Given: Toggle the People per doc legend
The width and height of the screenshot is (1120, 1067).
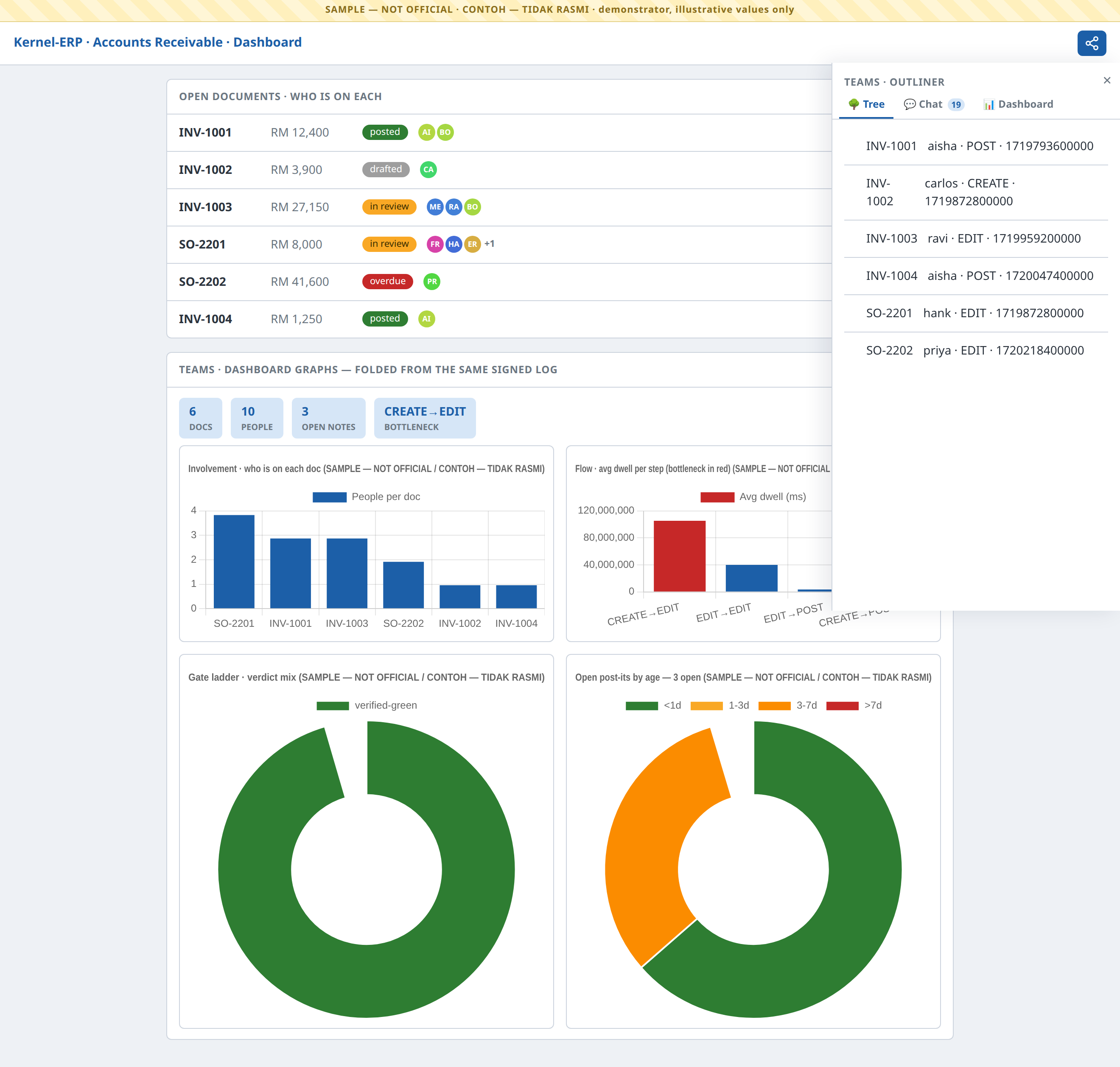Looking at the screenshot, I should (367, 497).
